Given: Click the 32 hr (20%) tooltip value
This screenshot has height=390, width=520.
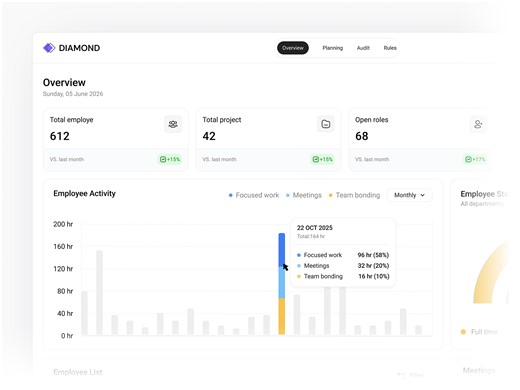Looking at the screenshot, I should (x=373, y=266).
